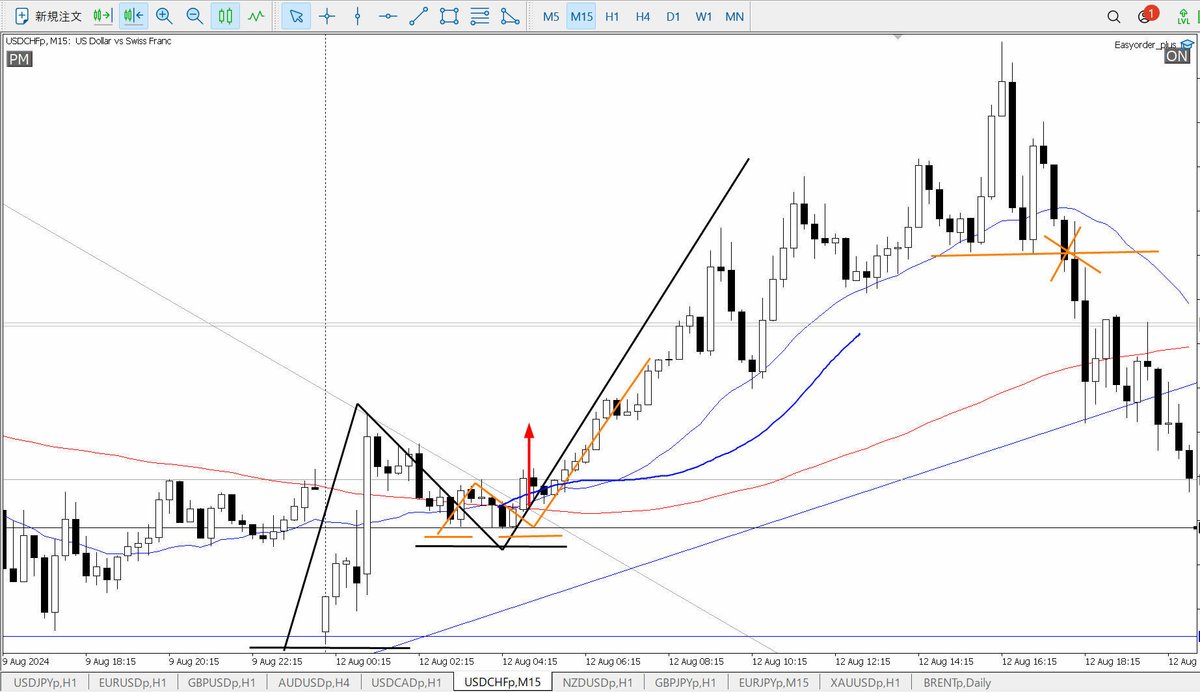This screenshot has height=692, width=1200.
Task: Click the 9 Aug 2024 date label
Action: [x=25, y=661]
